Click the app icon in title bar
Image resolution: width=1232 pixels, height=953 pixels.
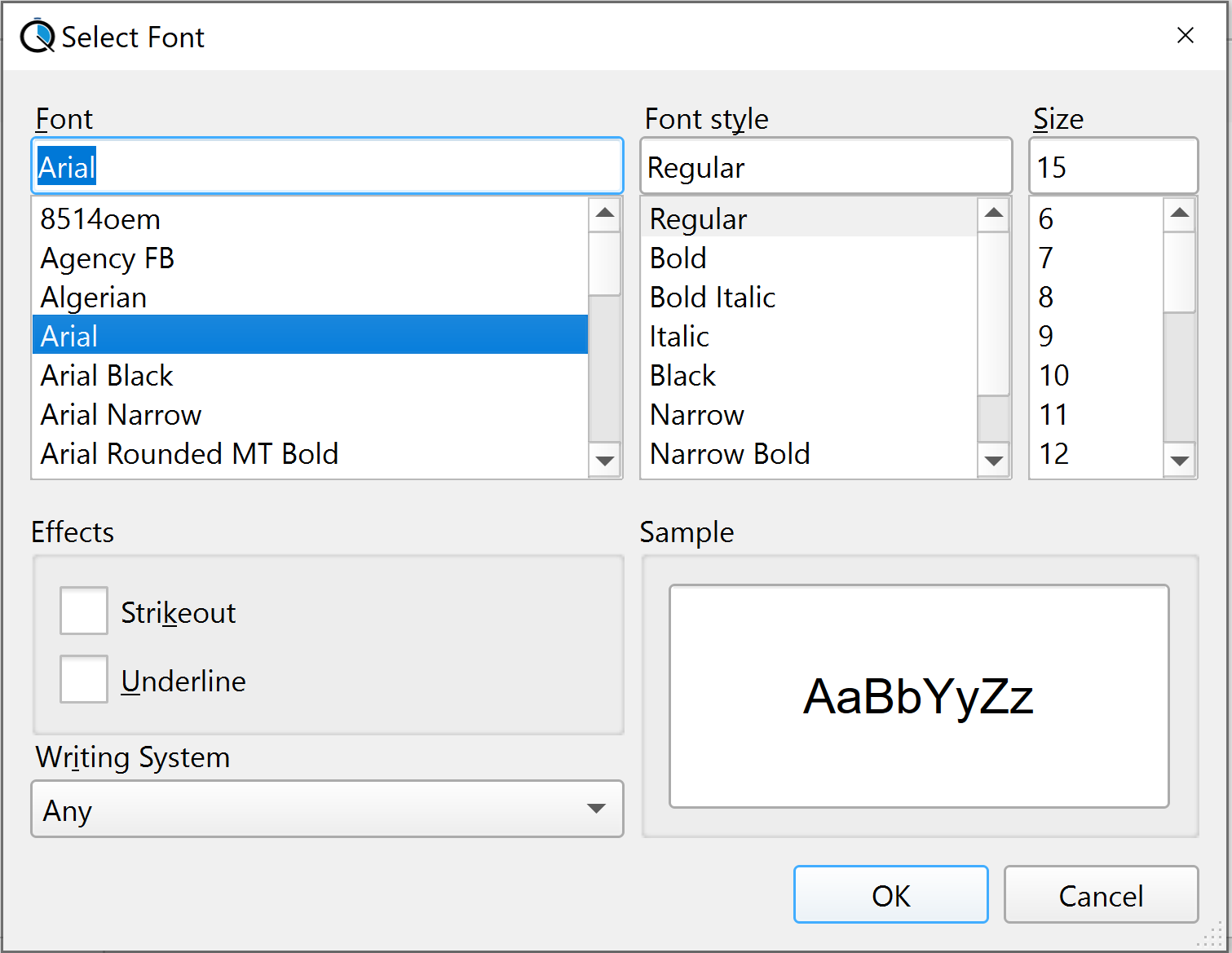37,37
